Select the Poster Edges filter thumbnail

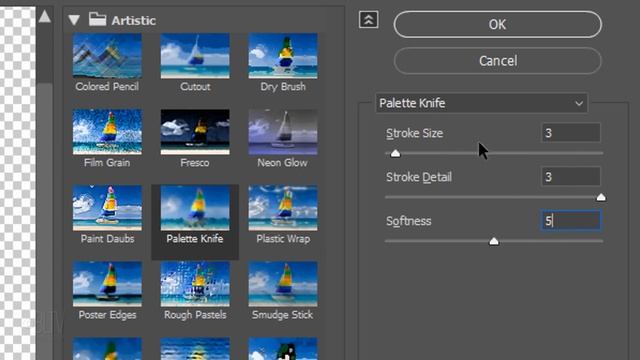tap(107, 284)
